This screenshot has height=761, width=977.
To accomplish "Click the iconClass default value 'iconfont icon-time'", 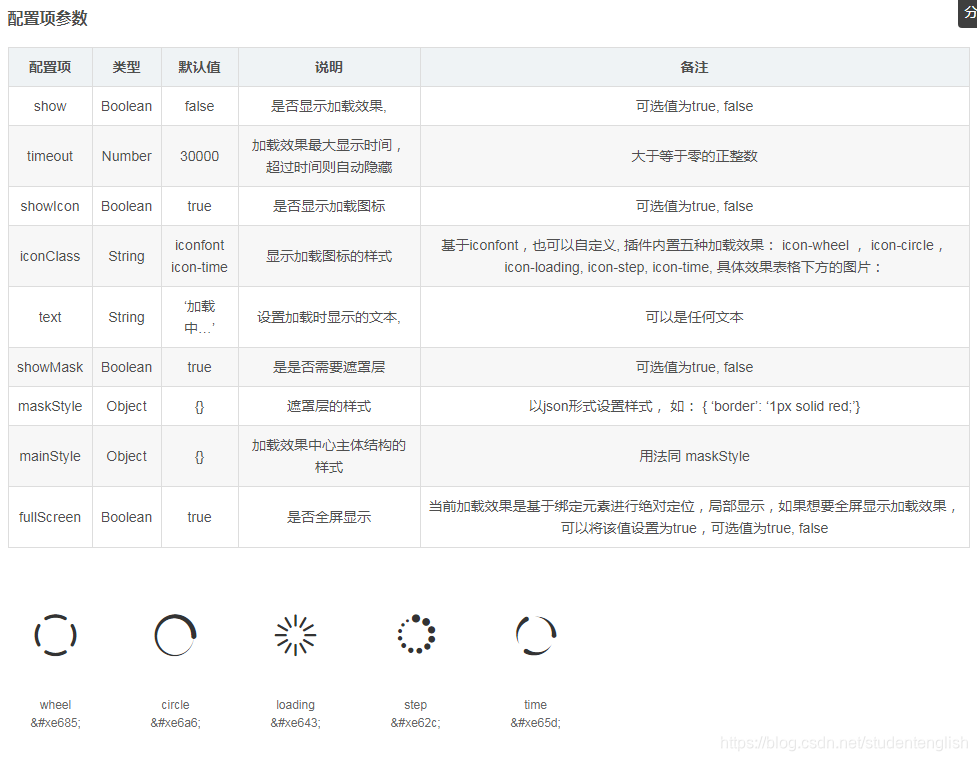I will coord(199,256).
